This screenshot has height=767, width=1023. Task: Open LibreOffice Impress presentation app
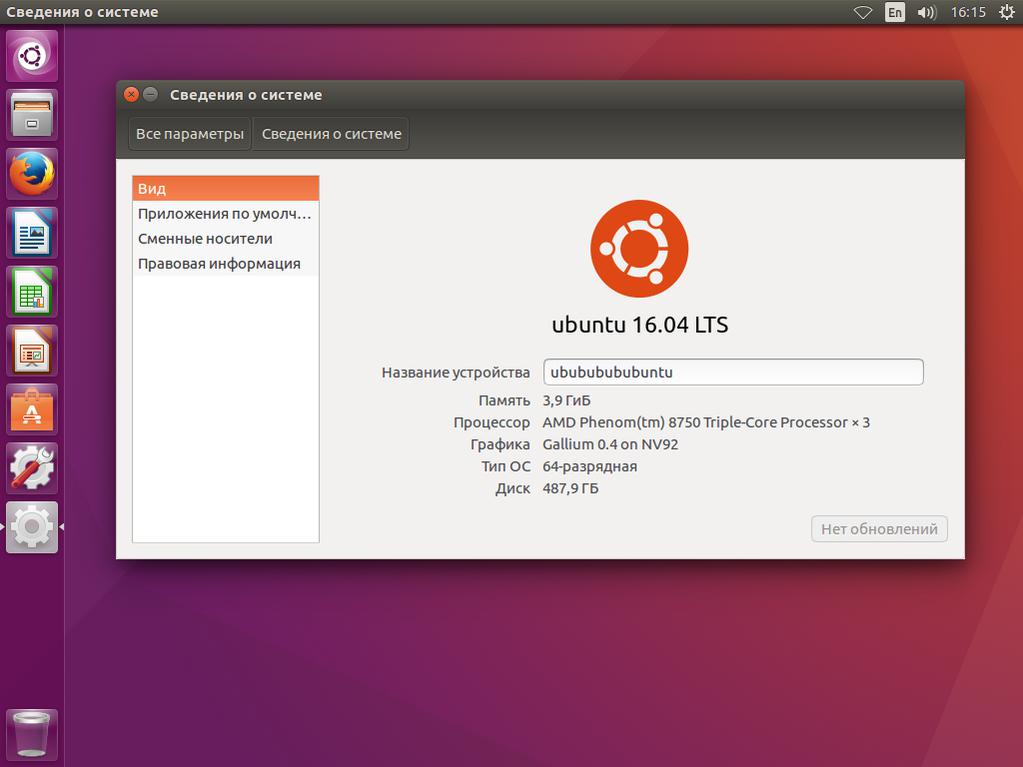pyautogui.click(x=32, y=351)
